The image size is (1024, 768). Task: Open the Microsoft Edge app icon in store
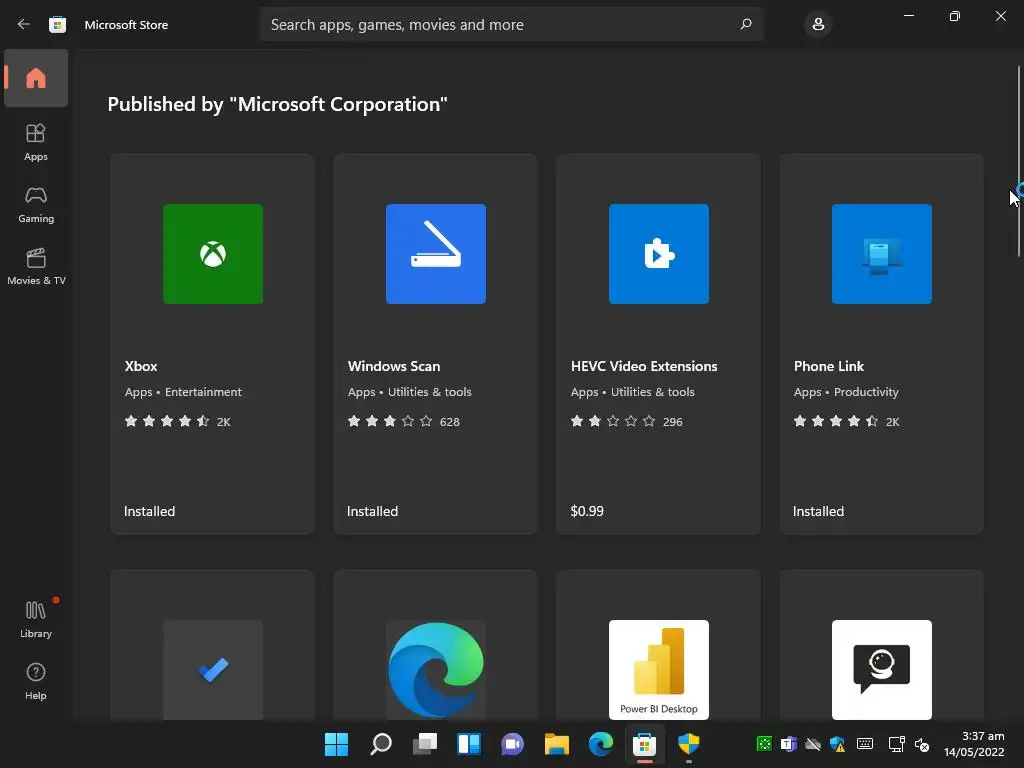(x=436, y=669)
